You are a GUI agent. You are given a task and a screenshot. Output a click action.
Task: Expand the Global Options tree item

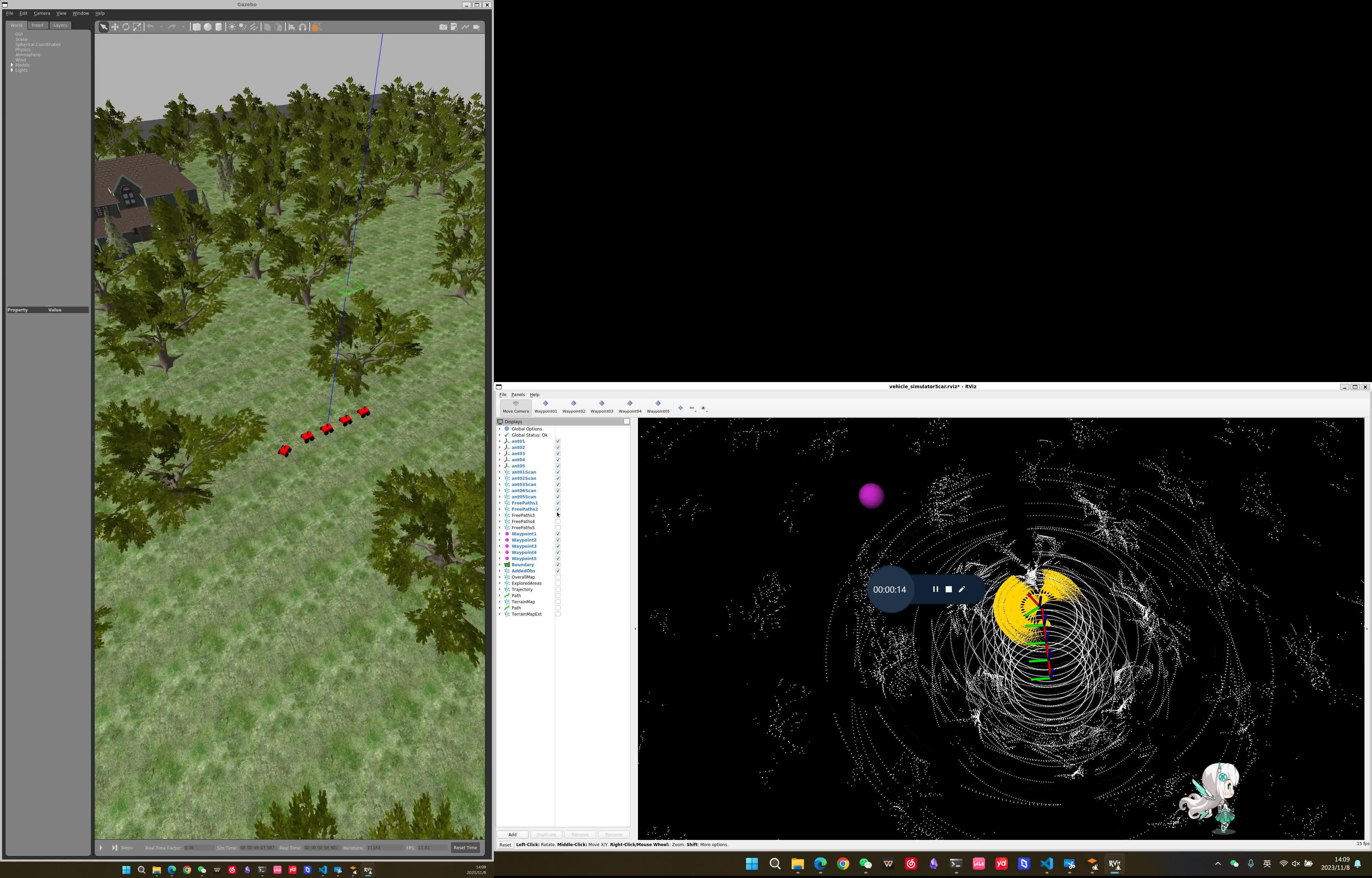(500, 429)
